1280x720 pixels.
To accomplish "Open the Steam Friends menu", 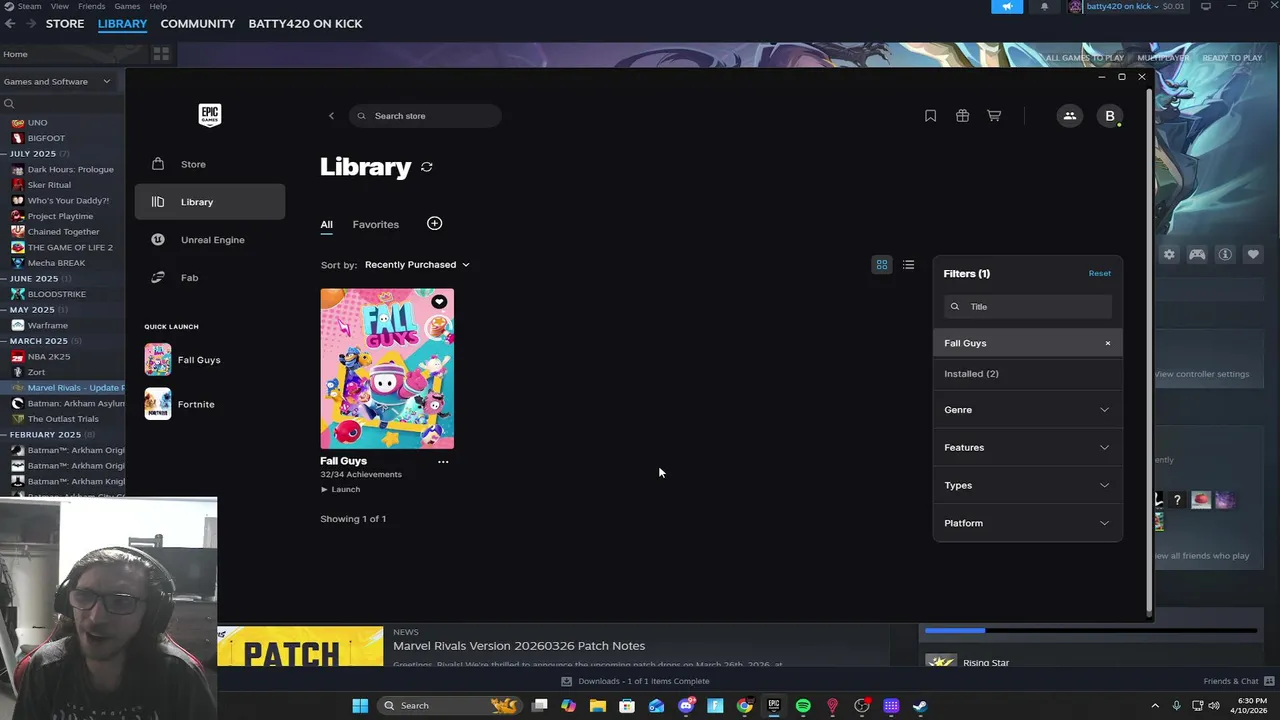I will [91, 6].
